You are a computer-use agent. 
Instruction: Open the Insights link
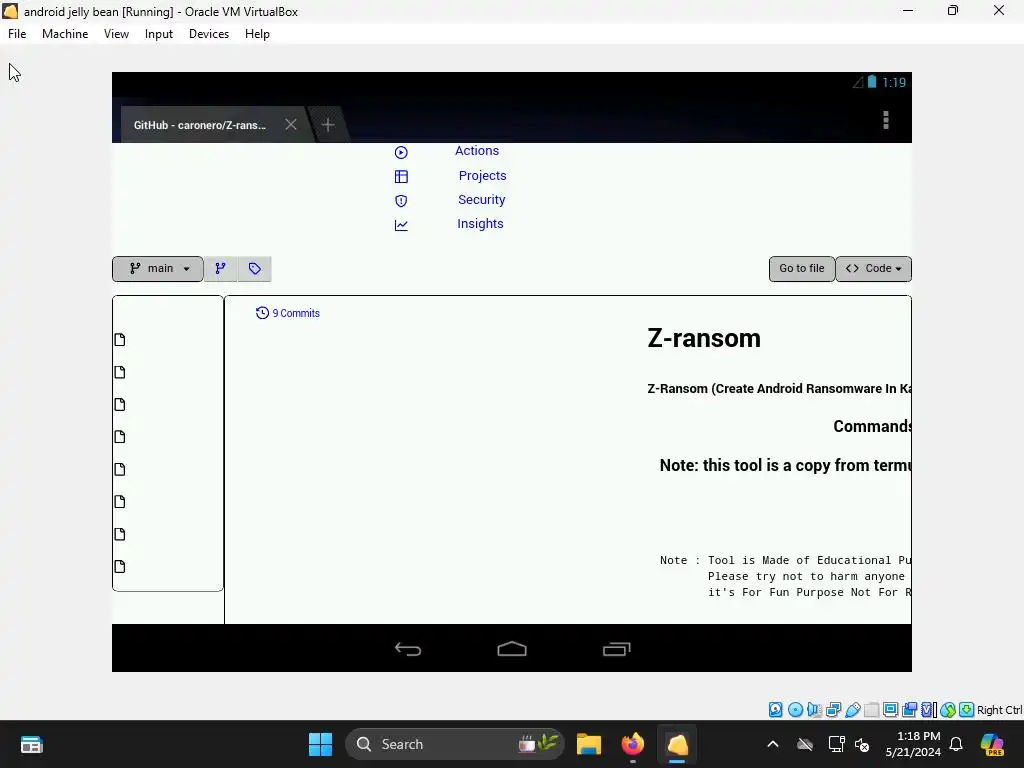(x=480, y=224)
